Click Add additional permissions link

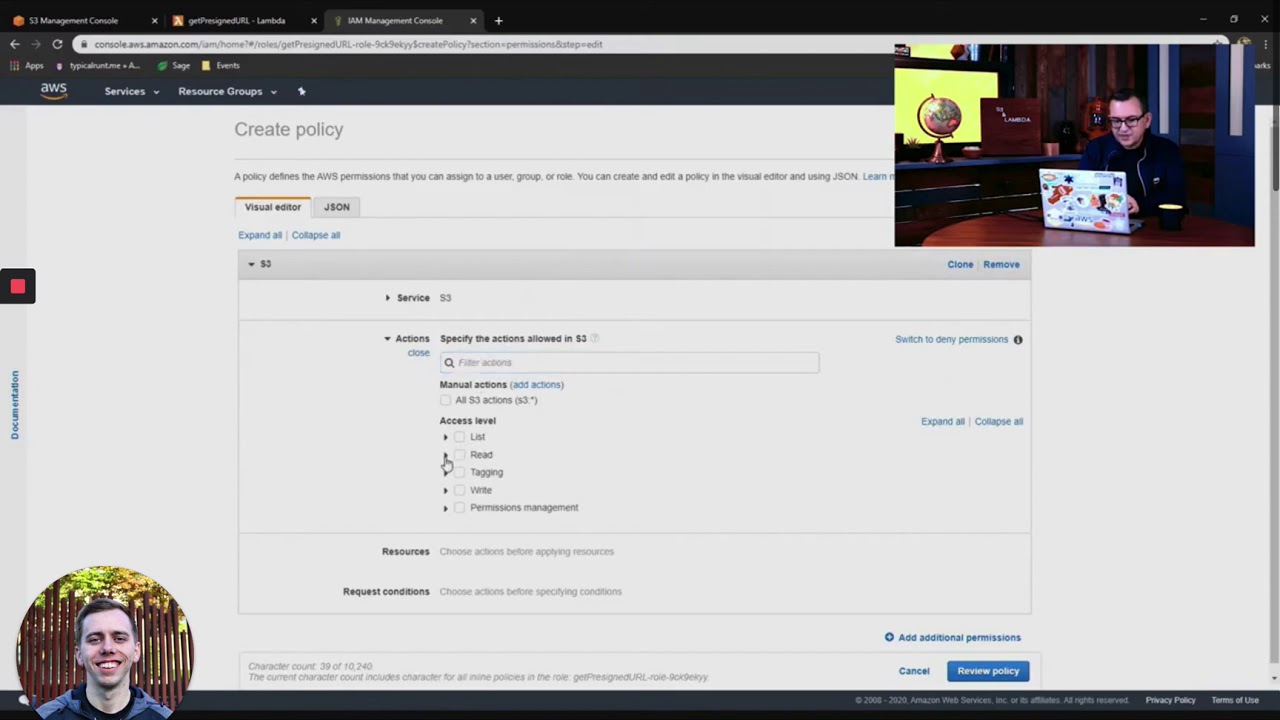click(x=959, y=637)
